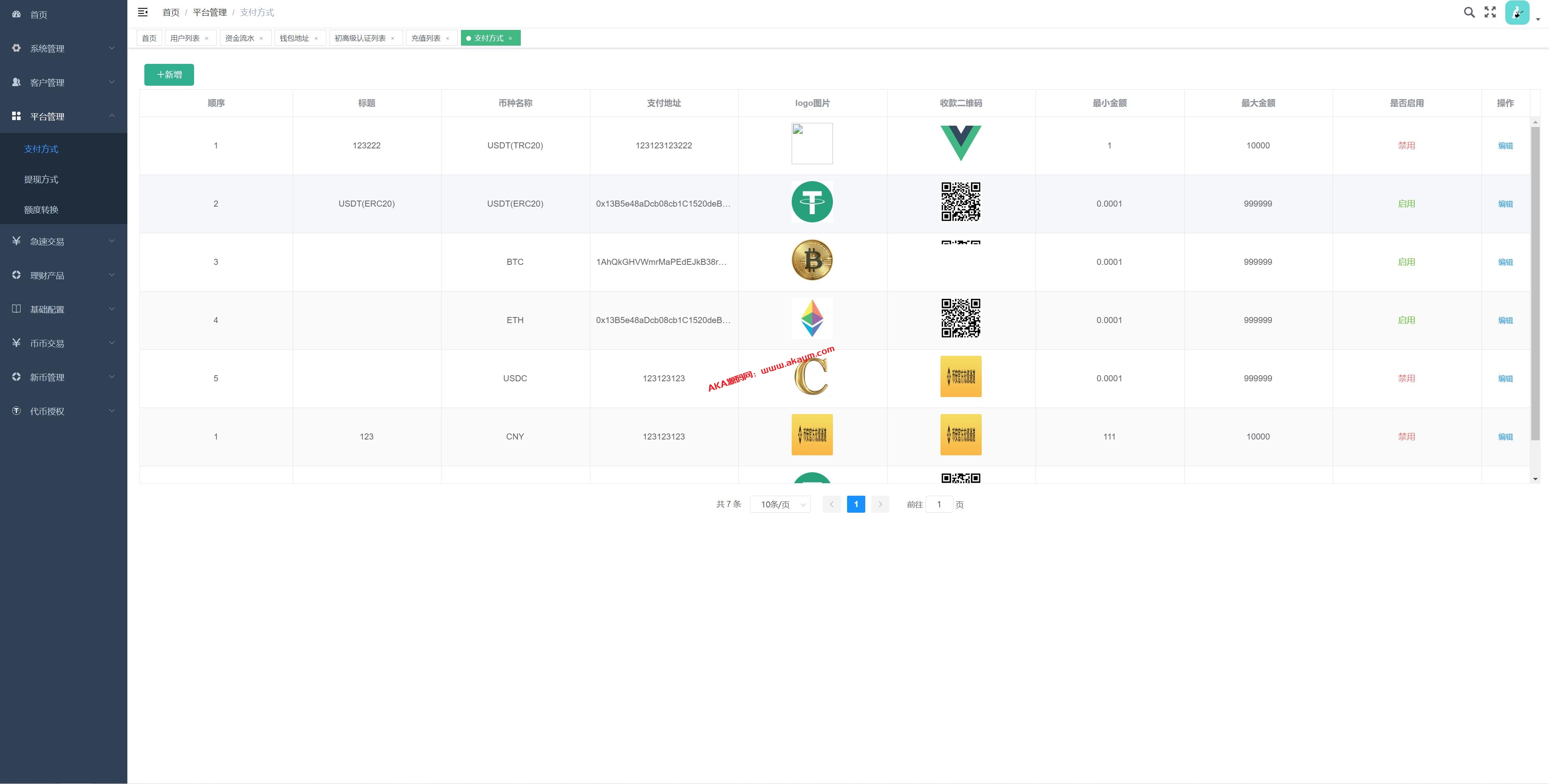Click the page number input field

click(939, 505)
